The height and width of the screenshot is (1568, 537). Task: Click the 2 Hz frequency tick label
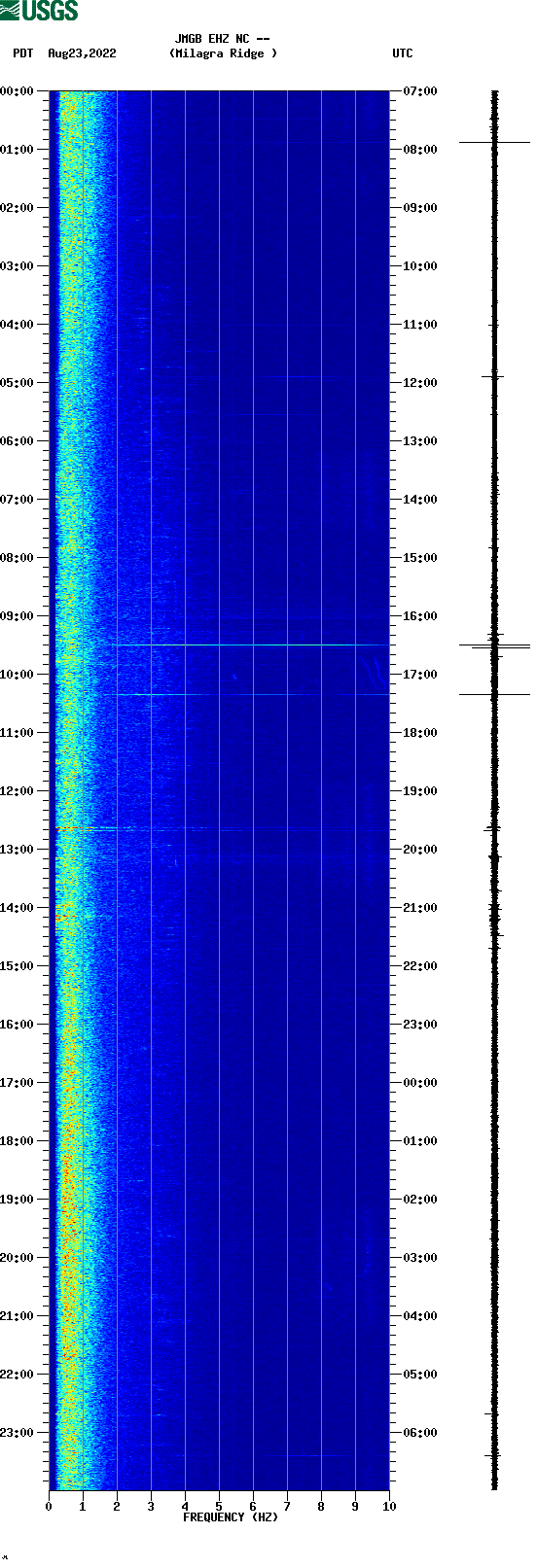117,1507
